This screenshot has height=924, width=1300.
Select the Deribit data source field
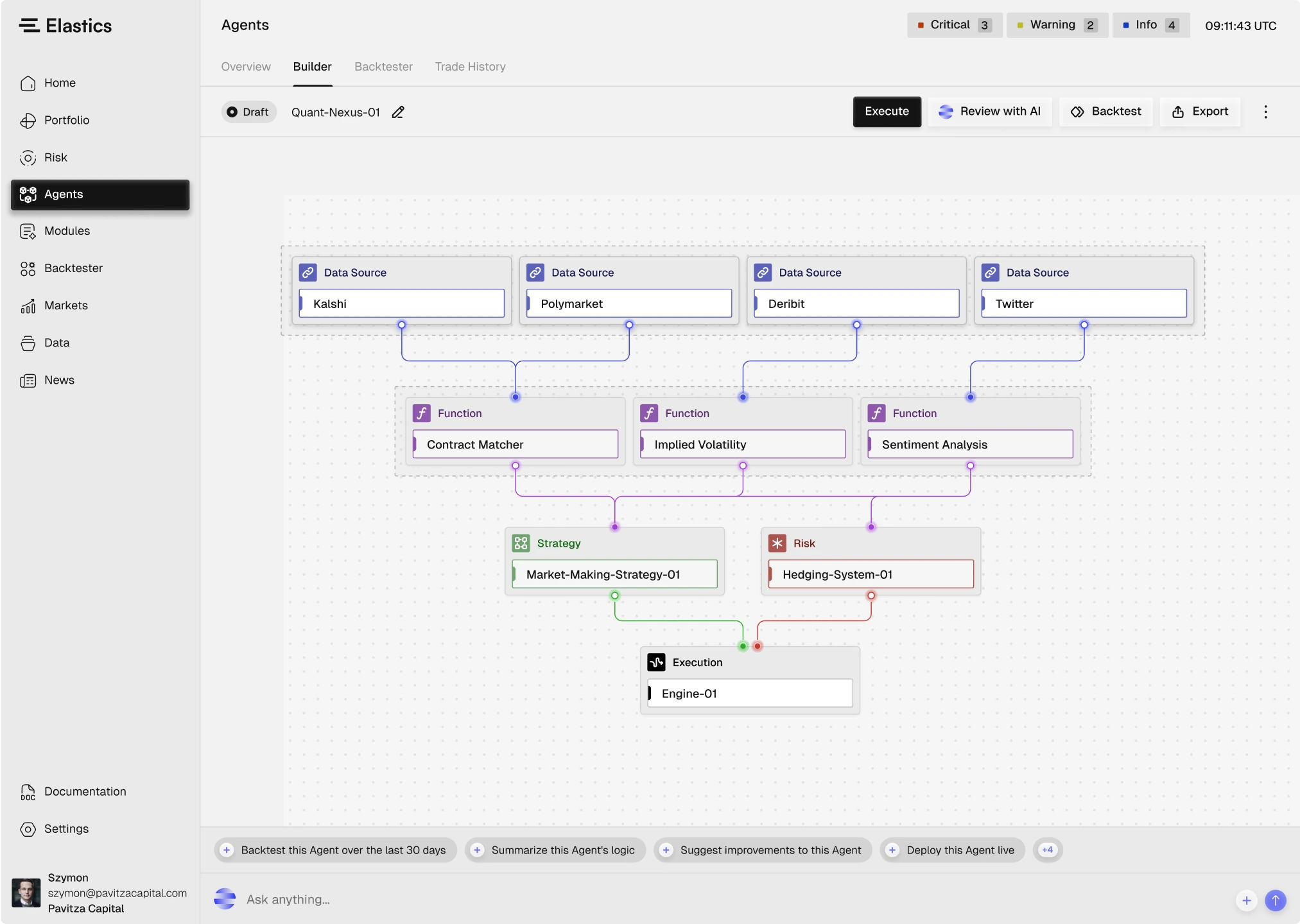point(856,304)
